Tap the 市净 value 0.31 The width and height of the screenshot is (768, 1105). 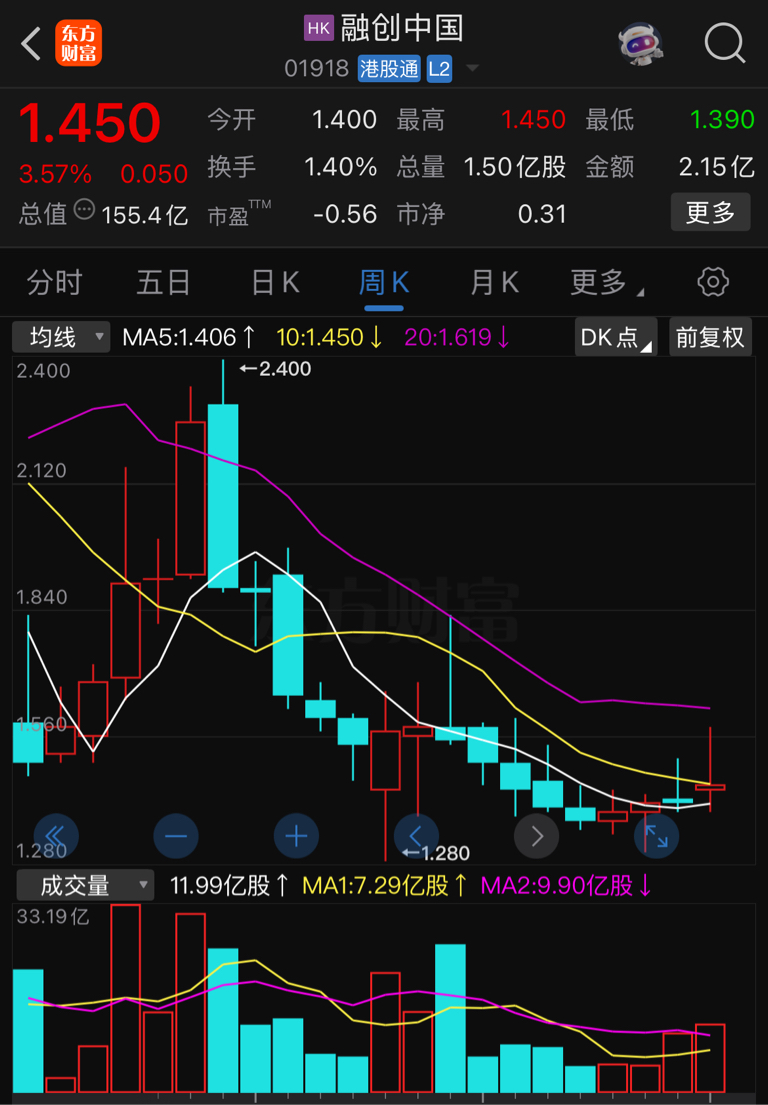[542, 214]
